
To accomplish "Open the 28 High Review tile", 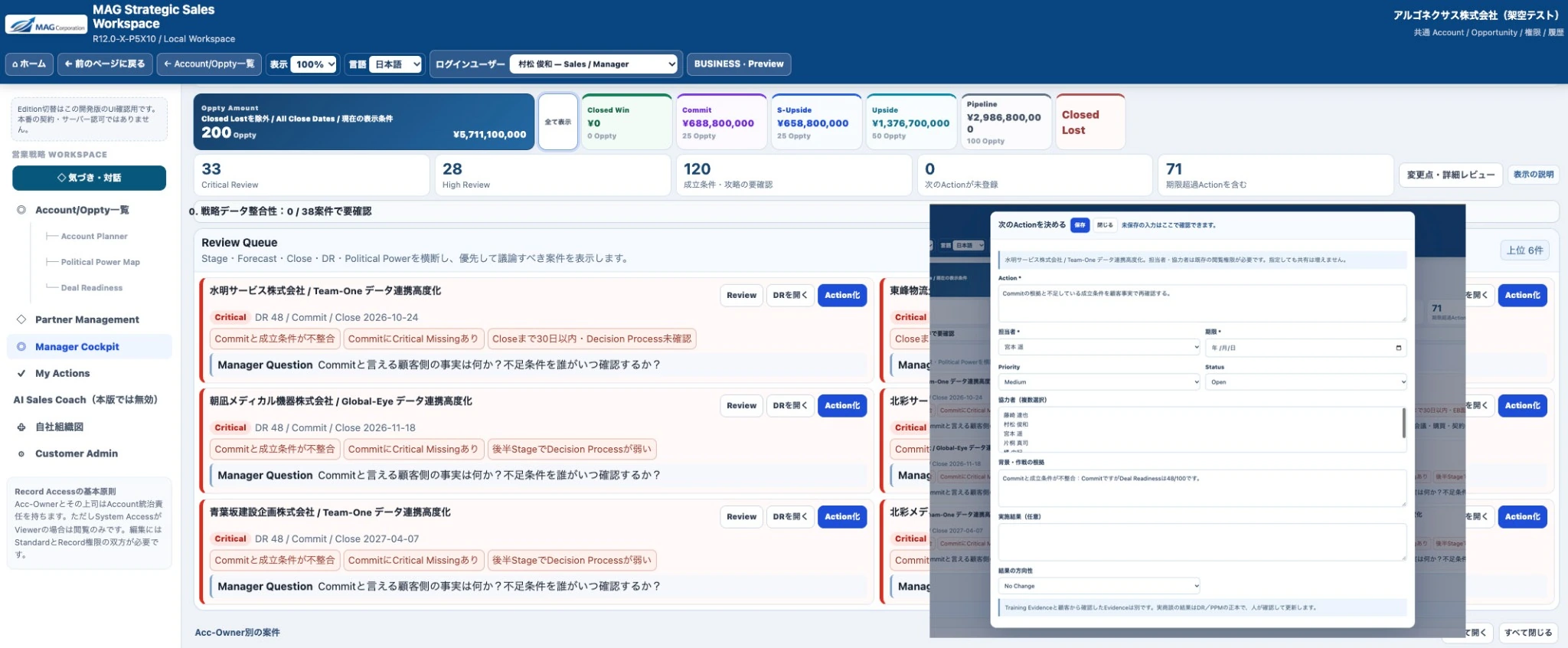I will pos(553,175).
